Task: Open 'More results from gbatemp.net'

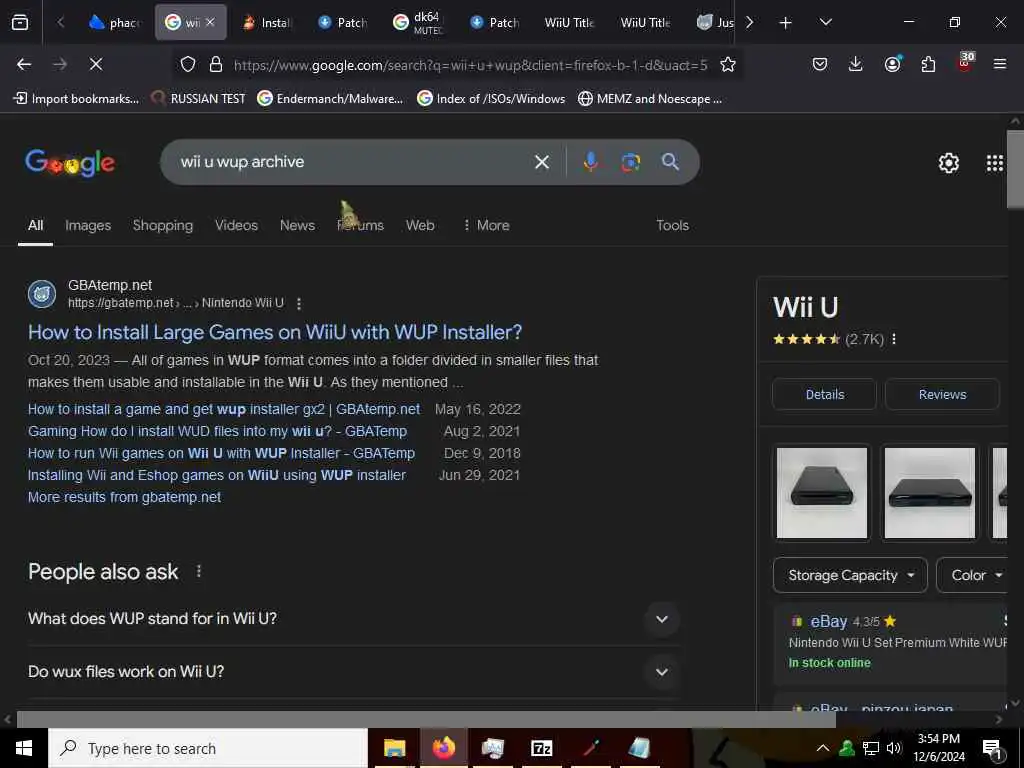Action: (124, 497)
